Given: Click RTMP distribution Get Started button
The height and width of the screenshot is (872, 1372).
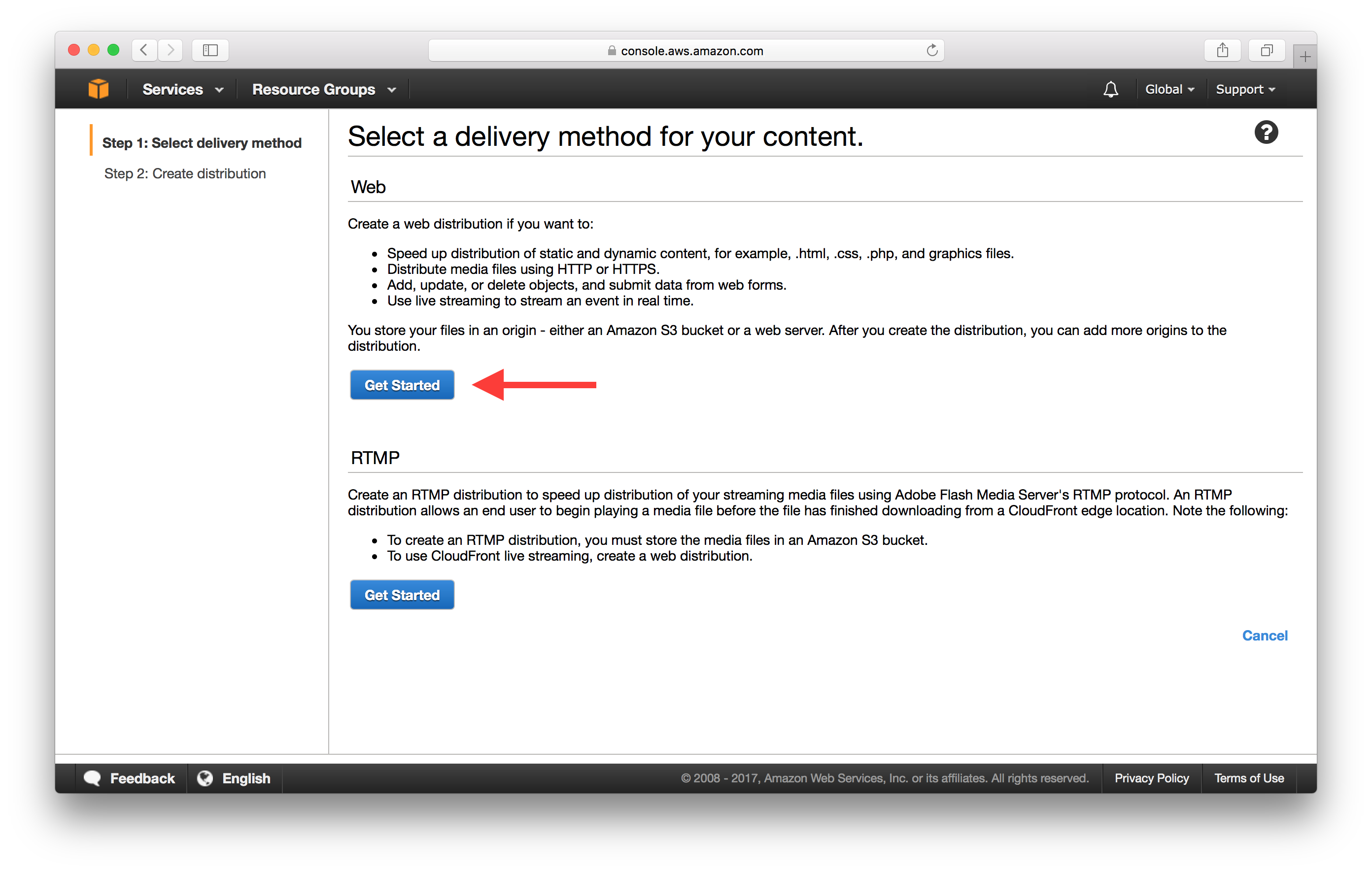Looking at the screenshot, I should [401, 594].
